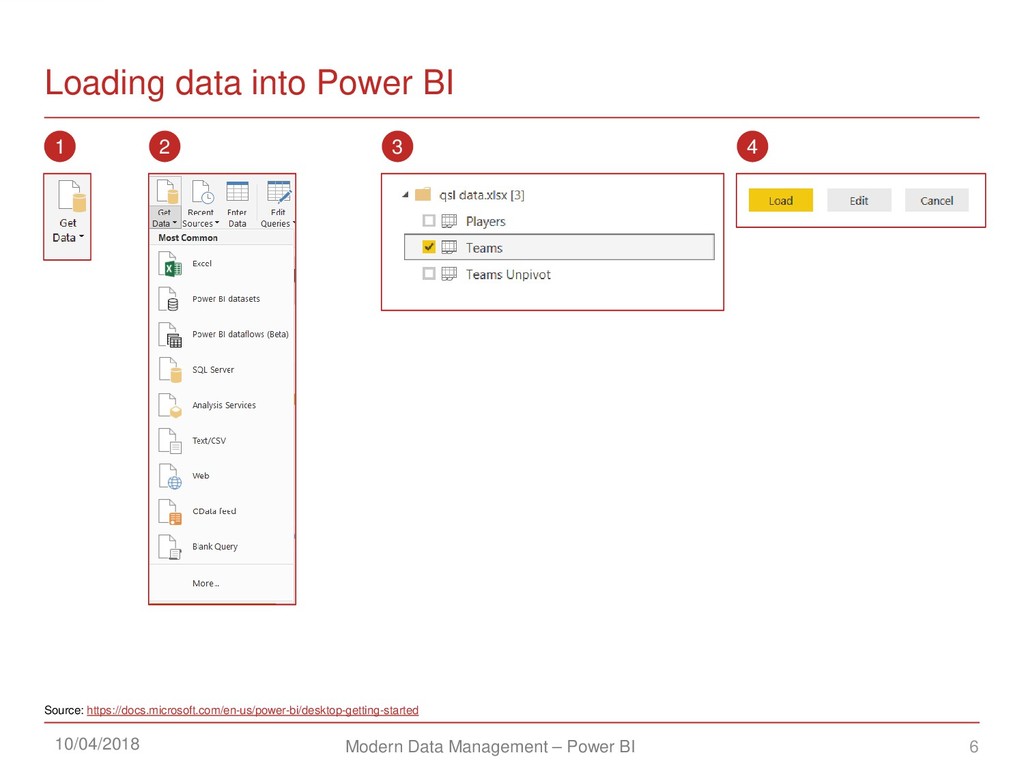Click the qsl data.xlsx folder icon

(x=423, y=194)
